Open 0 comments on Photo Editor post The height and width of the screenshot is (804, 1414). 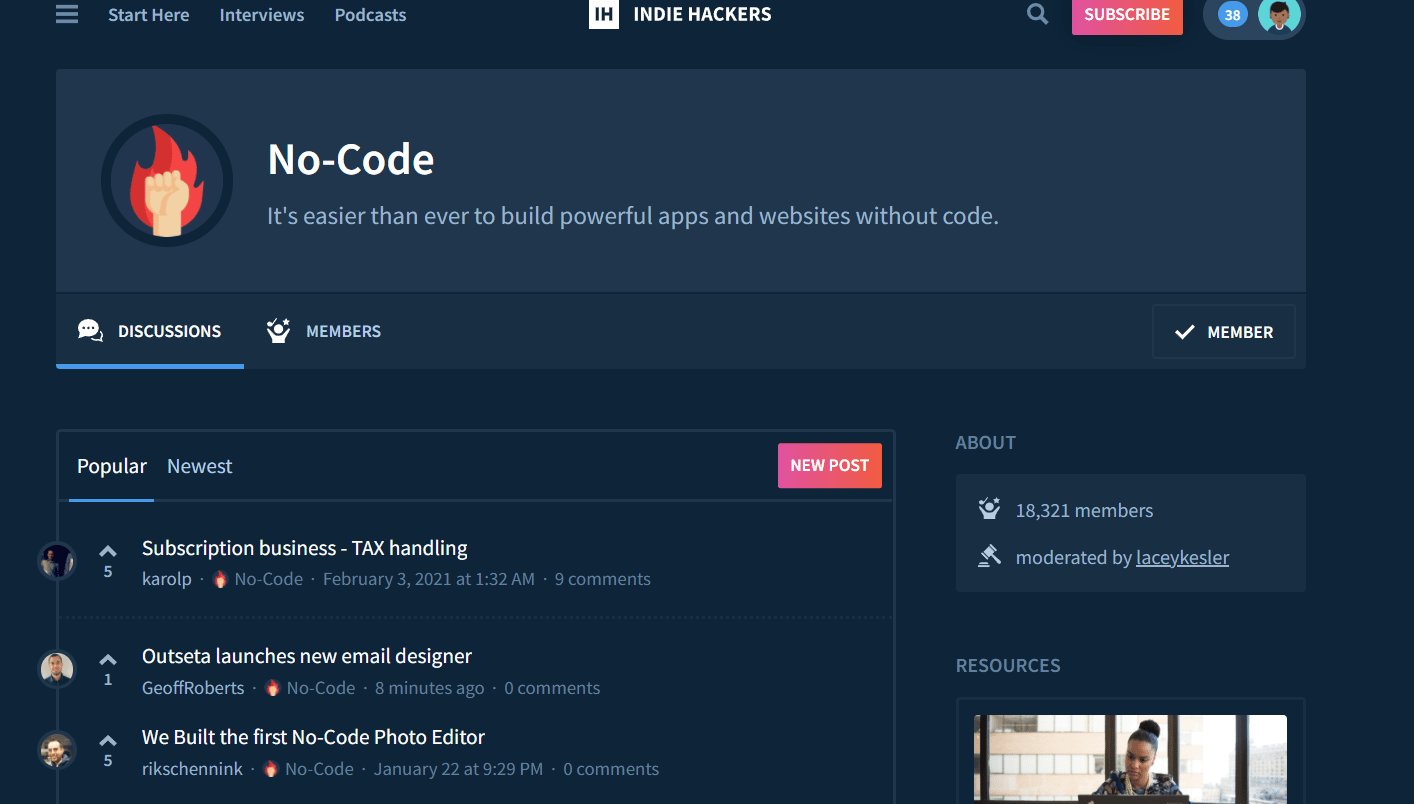(x=611, y=769)
